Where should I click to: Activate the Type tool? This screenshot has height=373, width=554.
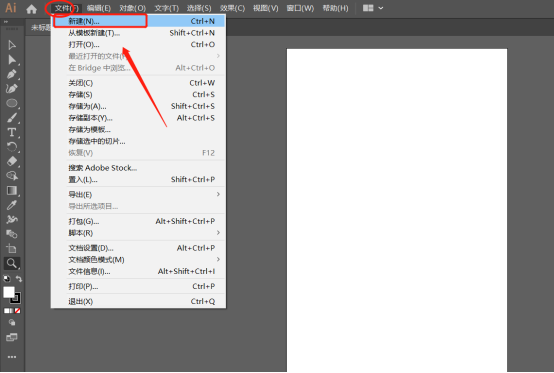pos(12,132)
